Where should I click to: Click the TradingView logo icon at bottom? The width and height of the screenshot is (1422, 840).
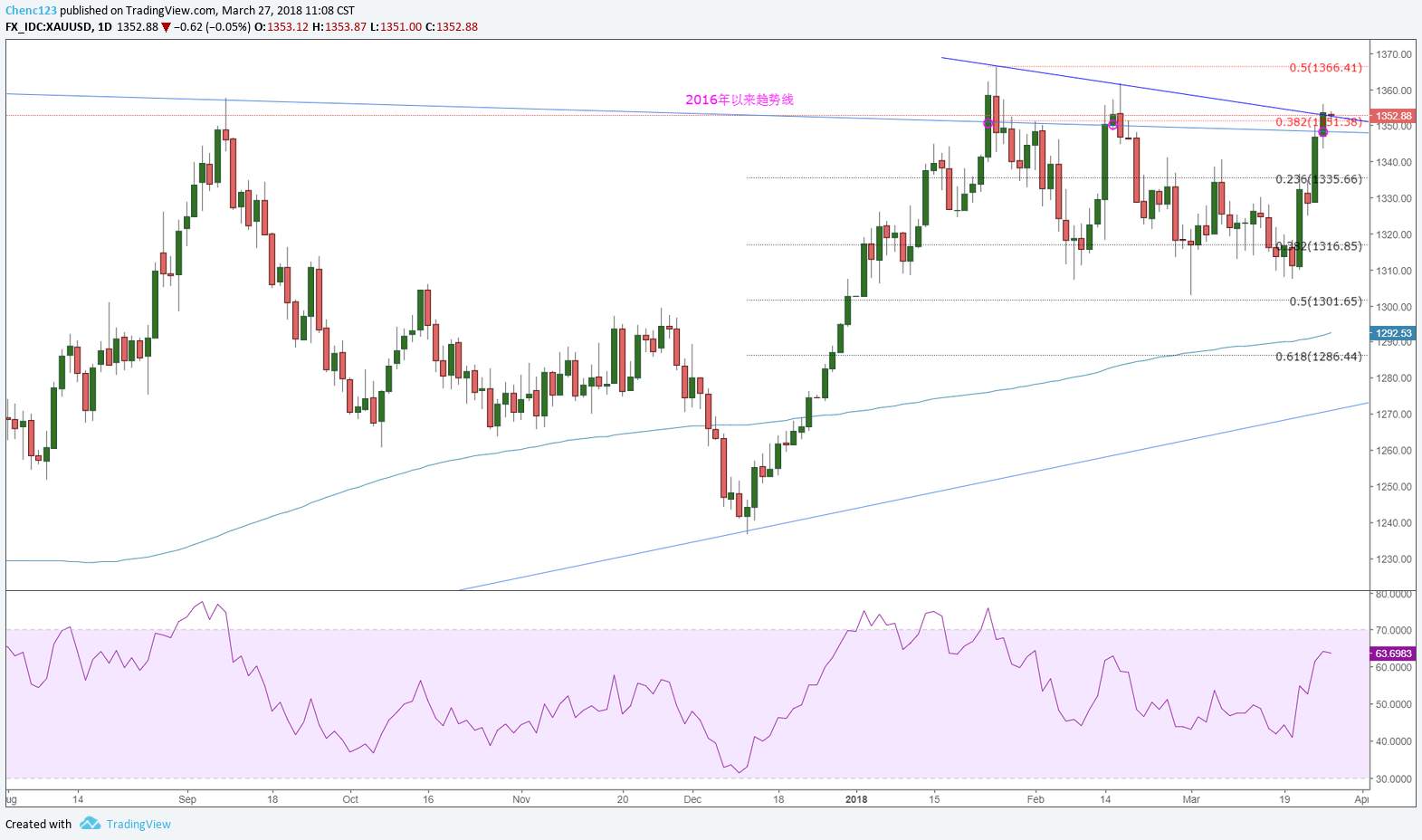(90, 824)
